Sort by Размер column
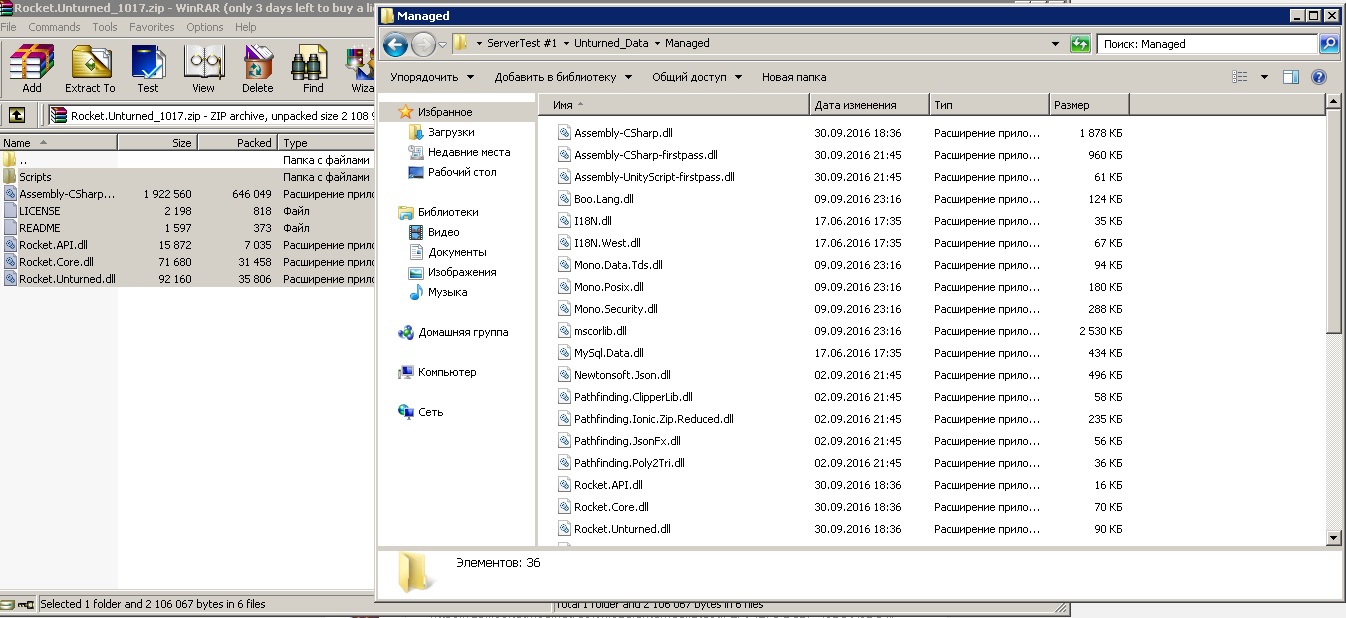Image resolution: width=1346 pixels, height=618 pixels. 1088,105
